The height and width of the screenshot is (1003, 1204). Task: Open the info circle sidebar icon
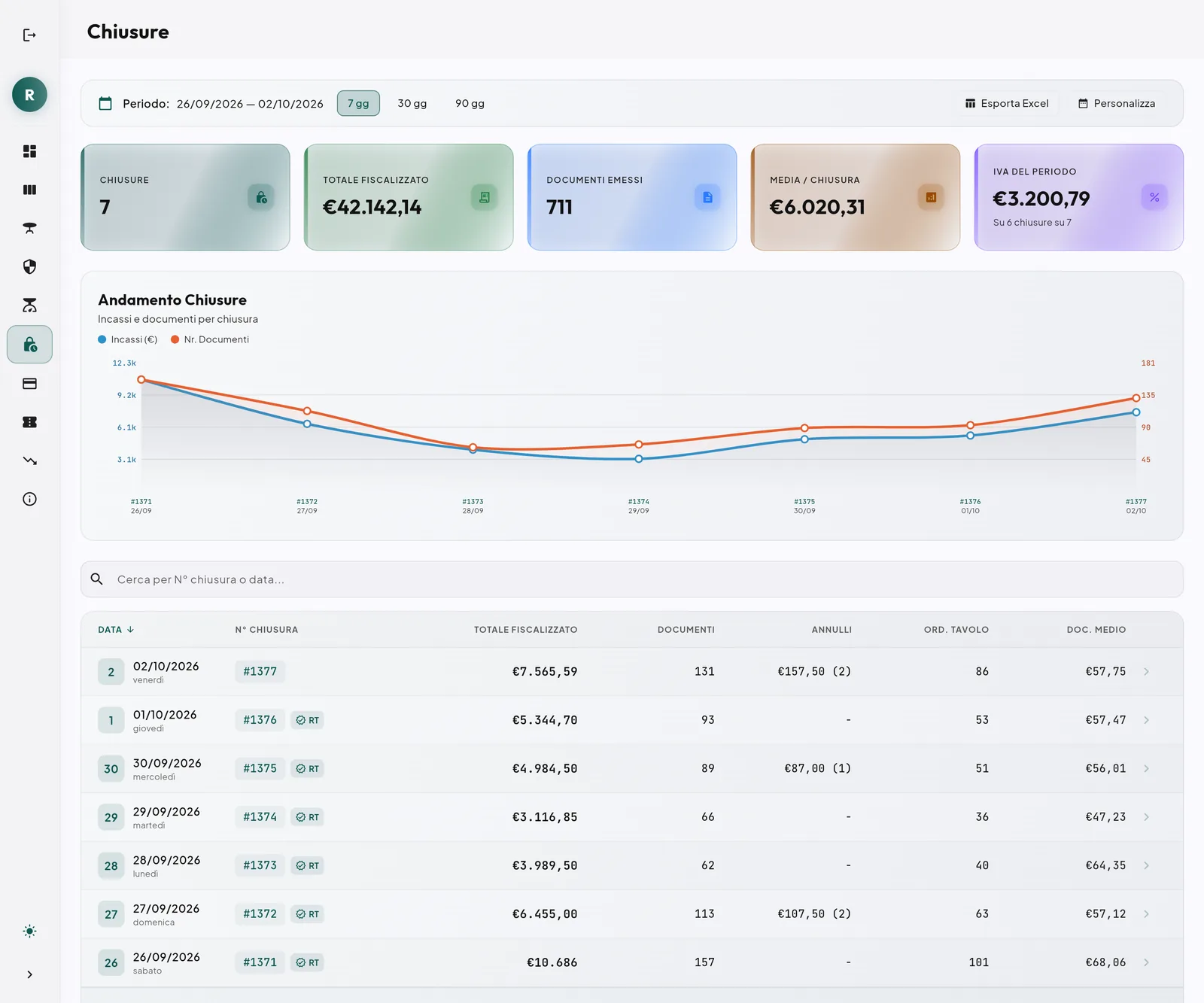click(x=29, y=499)
